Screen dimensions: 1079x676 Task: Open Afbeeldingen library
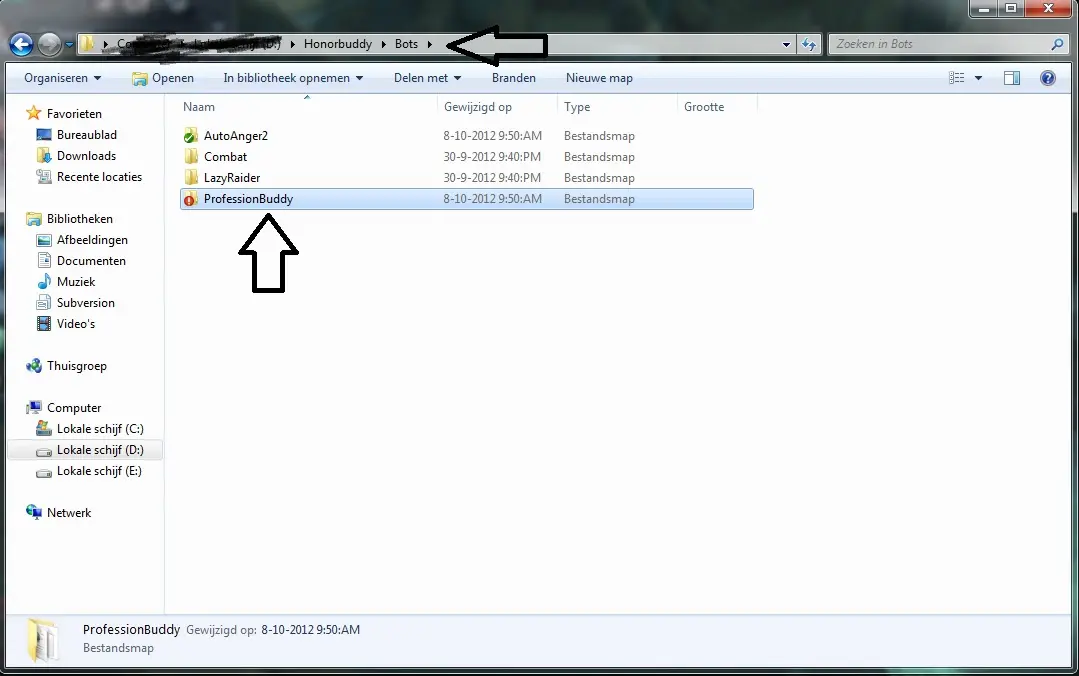pos(92,240)
